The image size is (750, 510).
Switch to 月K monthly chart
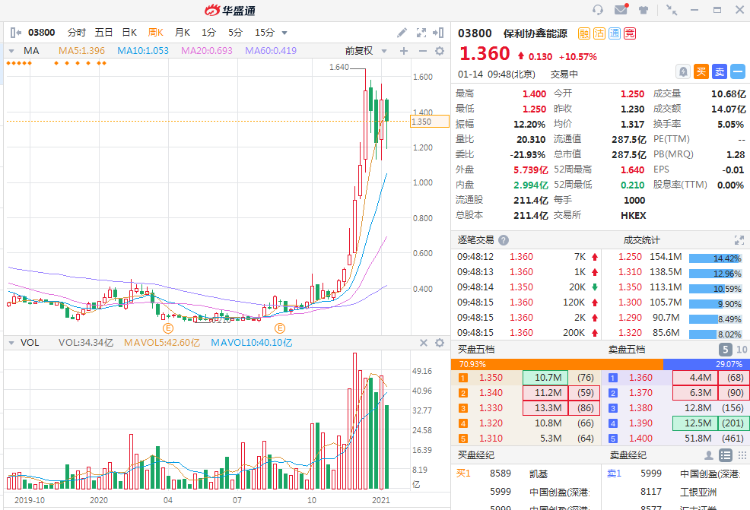click(x=182, y=33)
